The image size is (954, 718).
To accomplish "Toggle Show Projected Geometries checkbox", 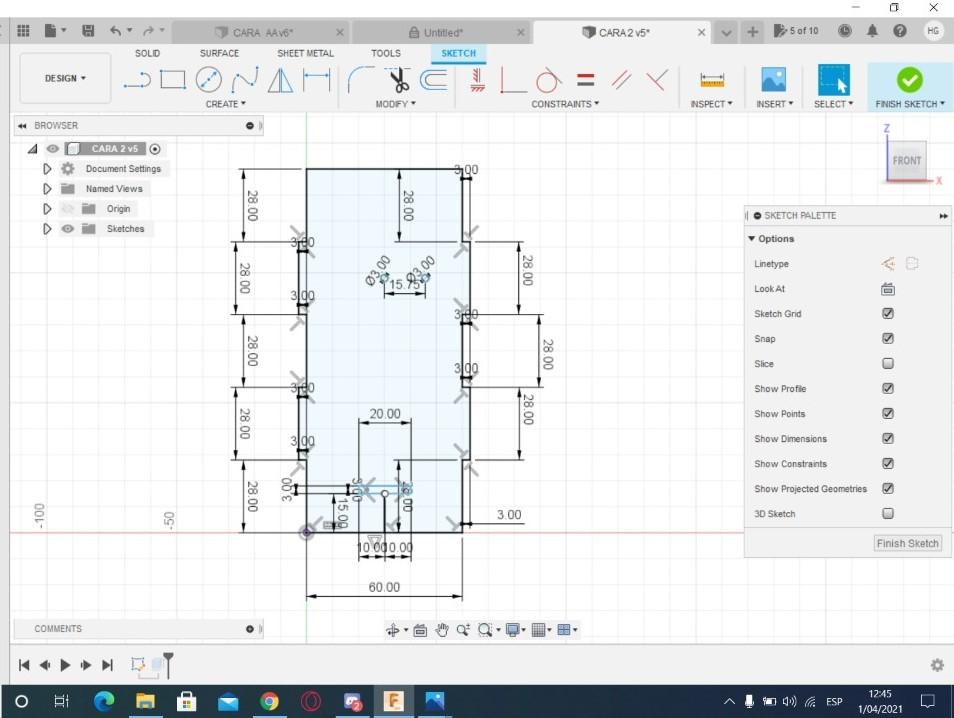I will pos(888,488).
